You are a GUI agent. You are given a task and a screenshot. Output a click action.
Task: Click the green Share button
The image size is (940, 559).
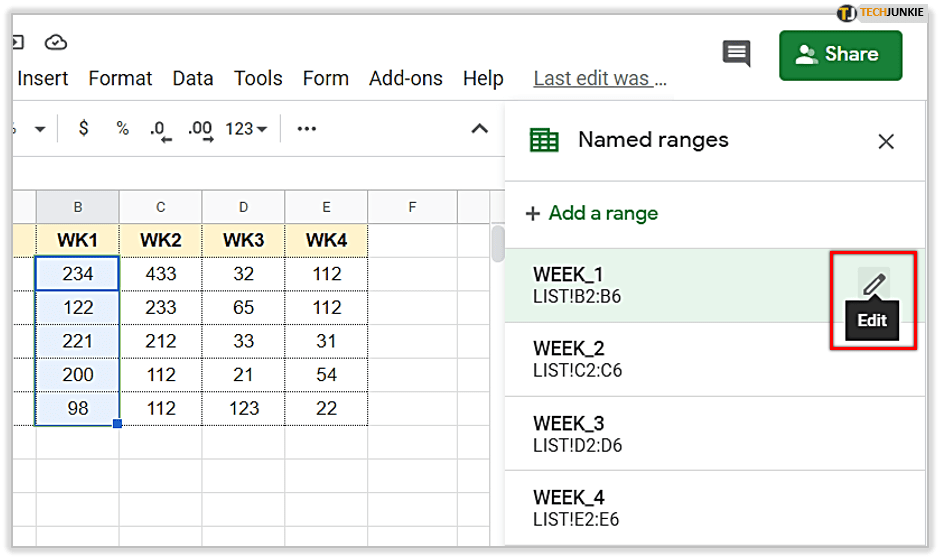[x=840, y=55]
